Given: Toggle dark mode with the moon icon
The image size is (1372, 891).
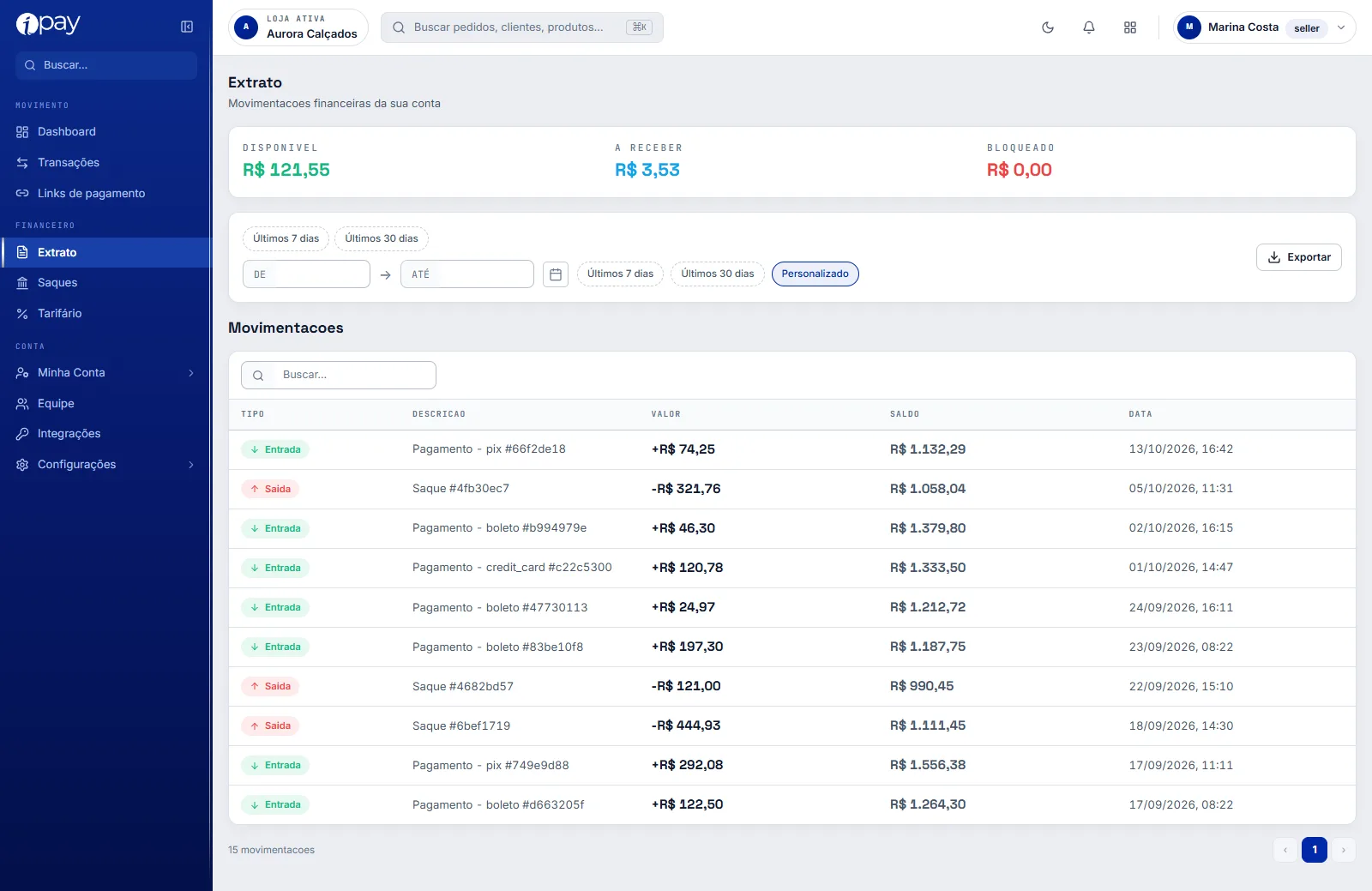Looking at the screenshot, I should (1048, 27).
